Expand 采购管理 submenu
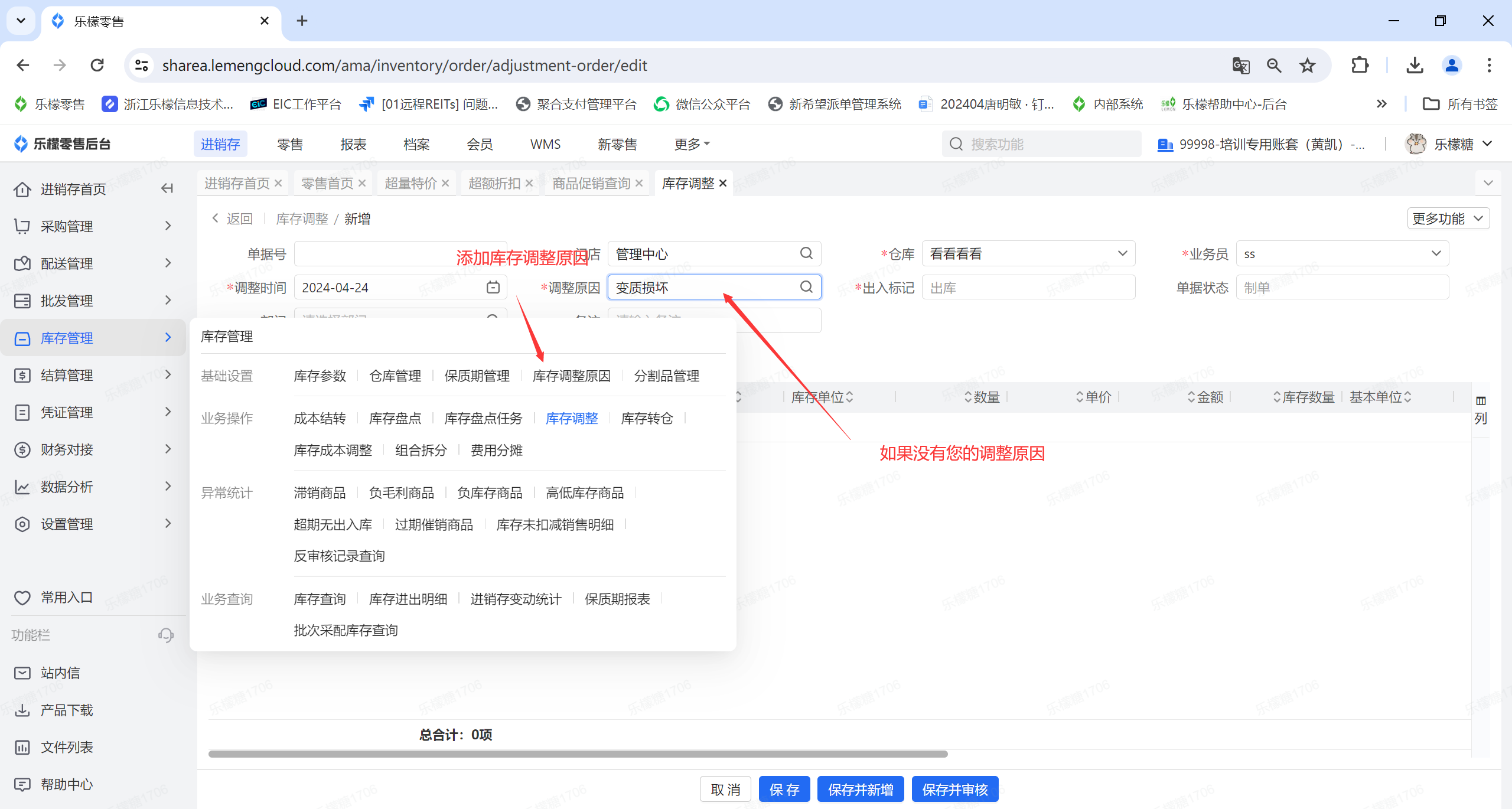Viewport: 1512px width, 809px height. coord(93,226)
